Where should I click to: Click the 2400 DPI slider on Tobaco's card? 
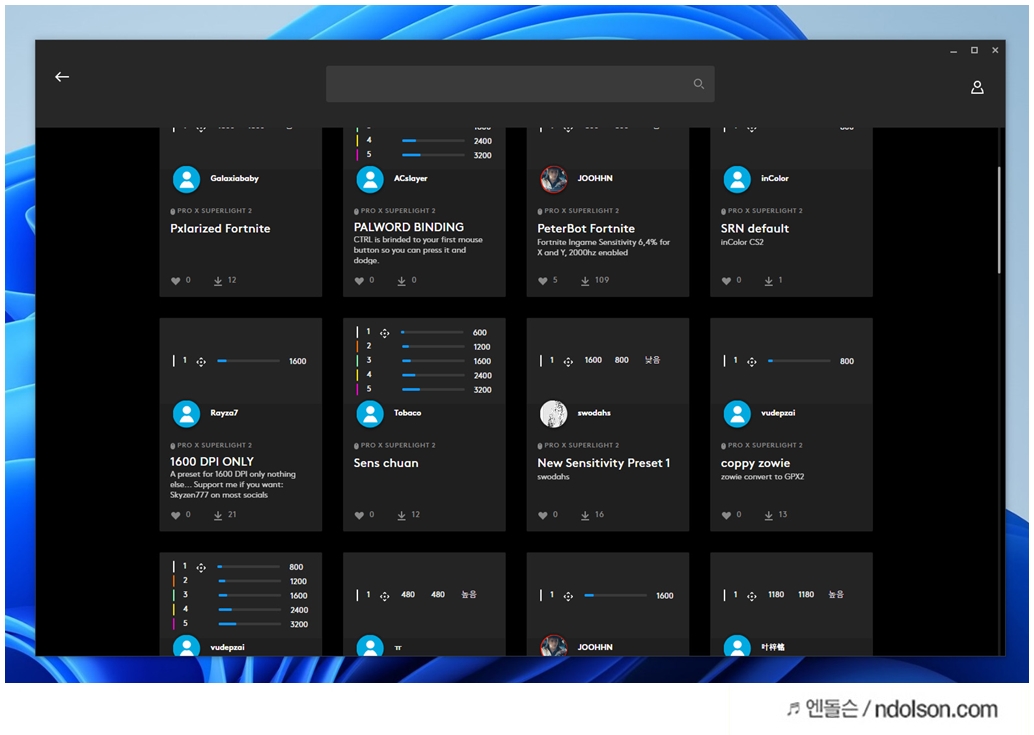[x=433, y=375]
